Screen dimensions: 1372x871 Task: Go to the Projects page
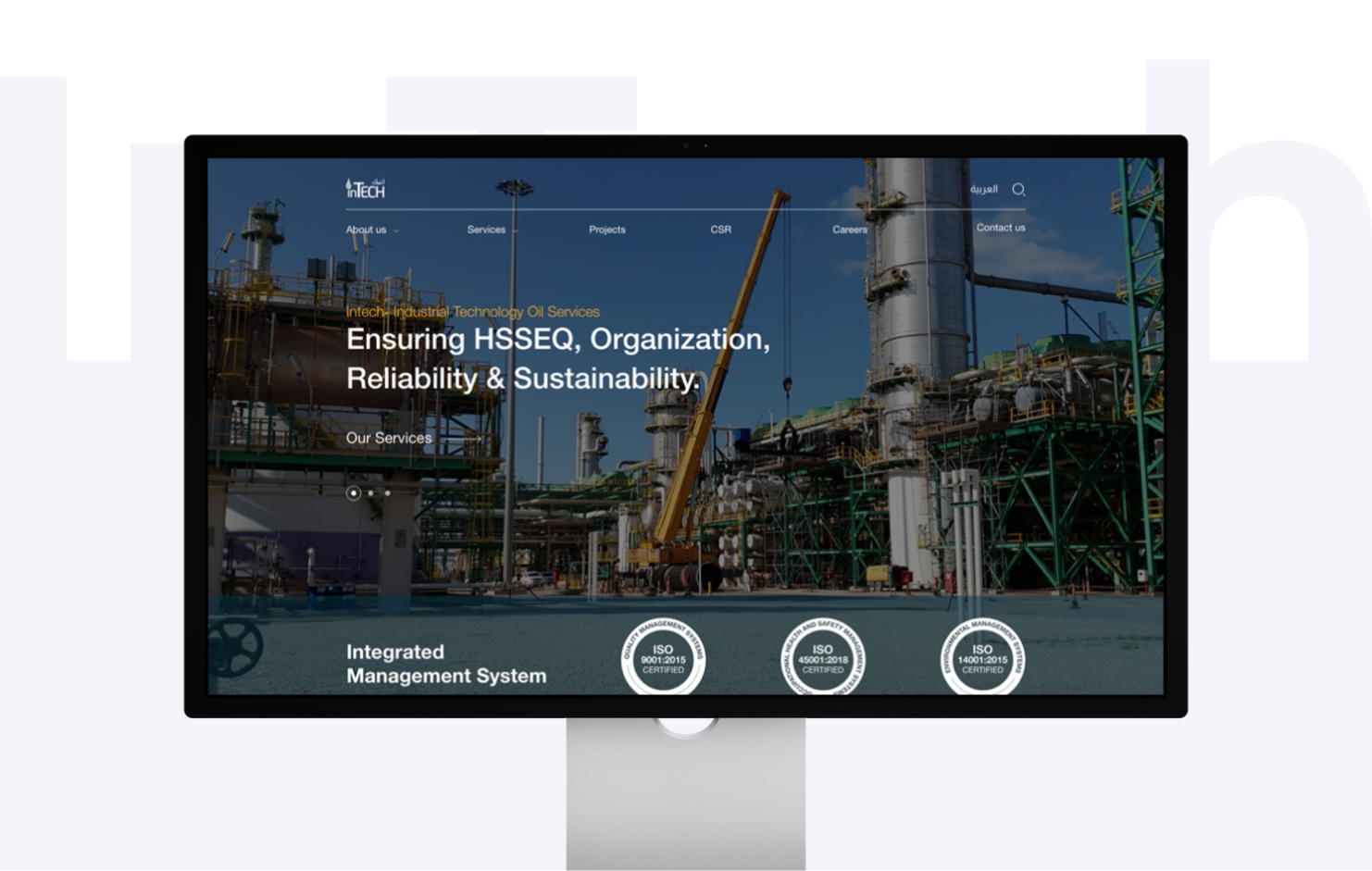click(x=607, y=230)
